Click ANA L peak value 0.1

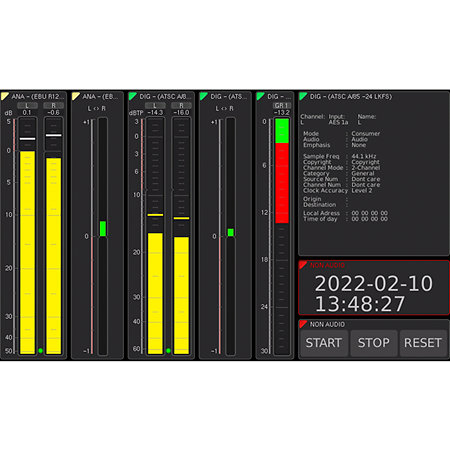pyautogui.click(x=27, y=113)
